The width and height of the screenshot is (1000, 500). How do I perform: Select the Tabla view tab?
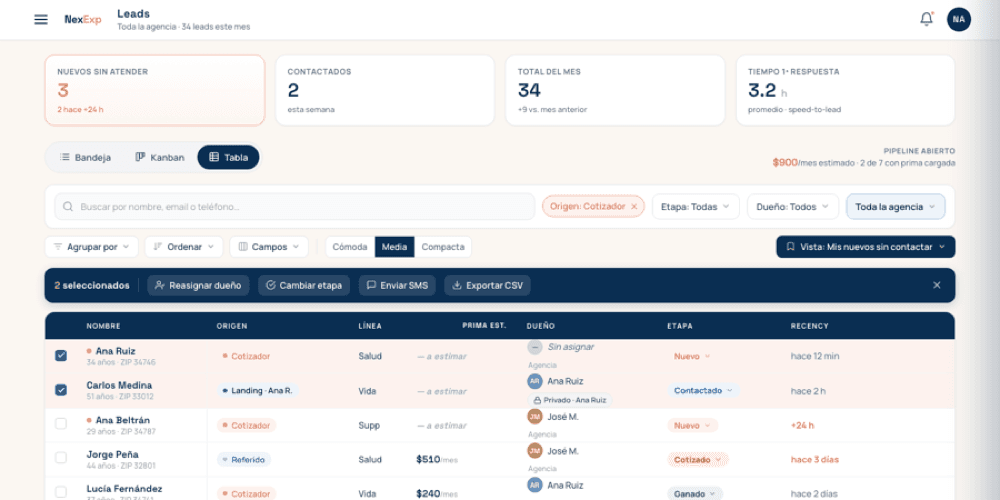tap(228, 158)
